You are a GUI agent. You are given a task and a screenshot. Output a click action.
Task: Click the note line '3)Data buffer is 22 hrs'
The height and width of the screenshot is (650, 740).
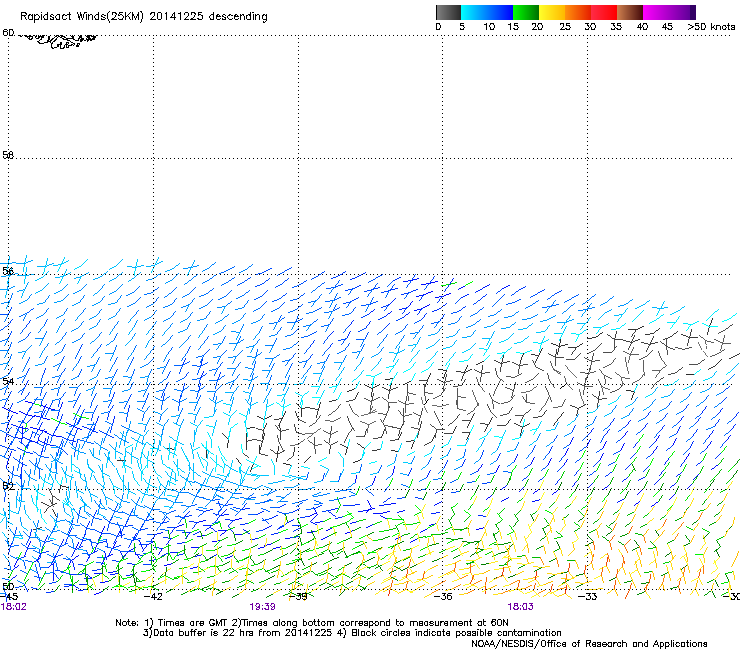pos(352,633)
